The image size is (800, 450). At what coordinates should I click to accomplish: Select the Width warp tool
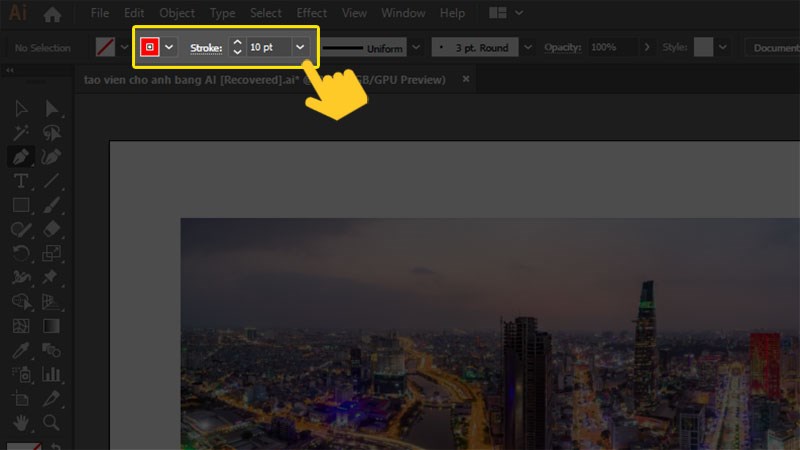(x=21, y=277)
